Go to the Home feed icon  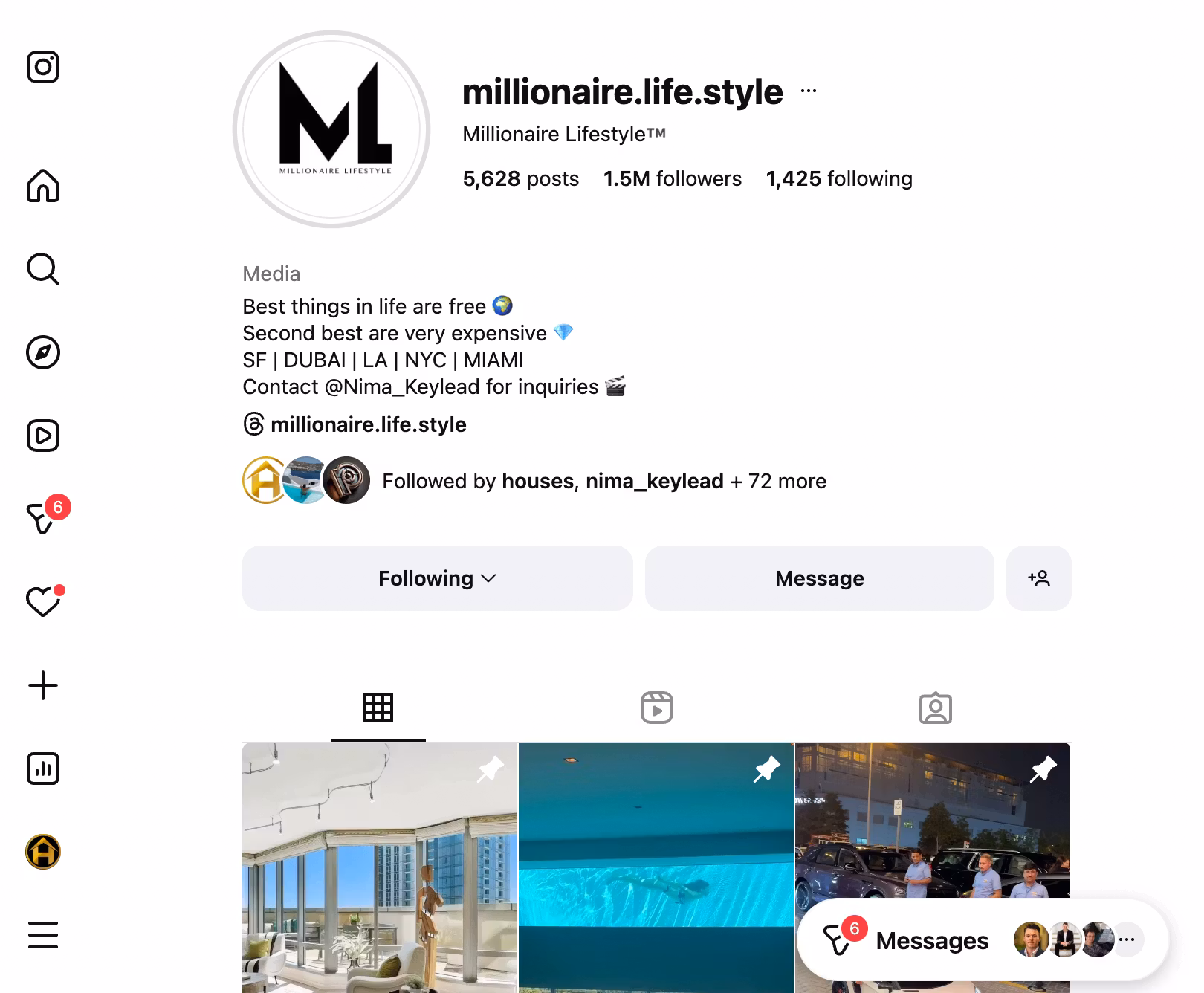[43, 186]
